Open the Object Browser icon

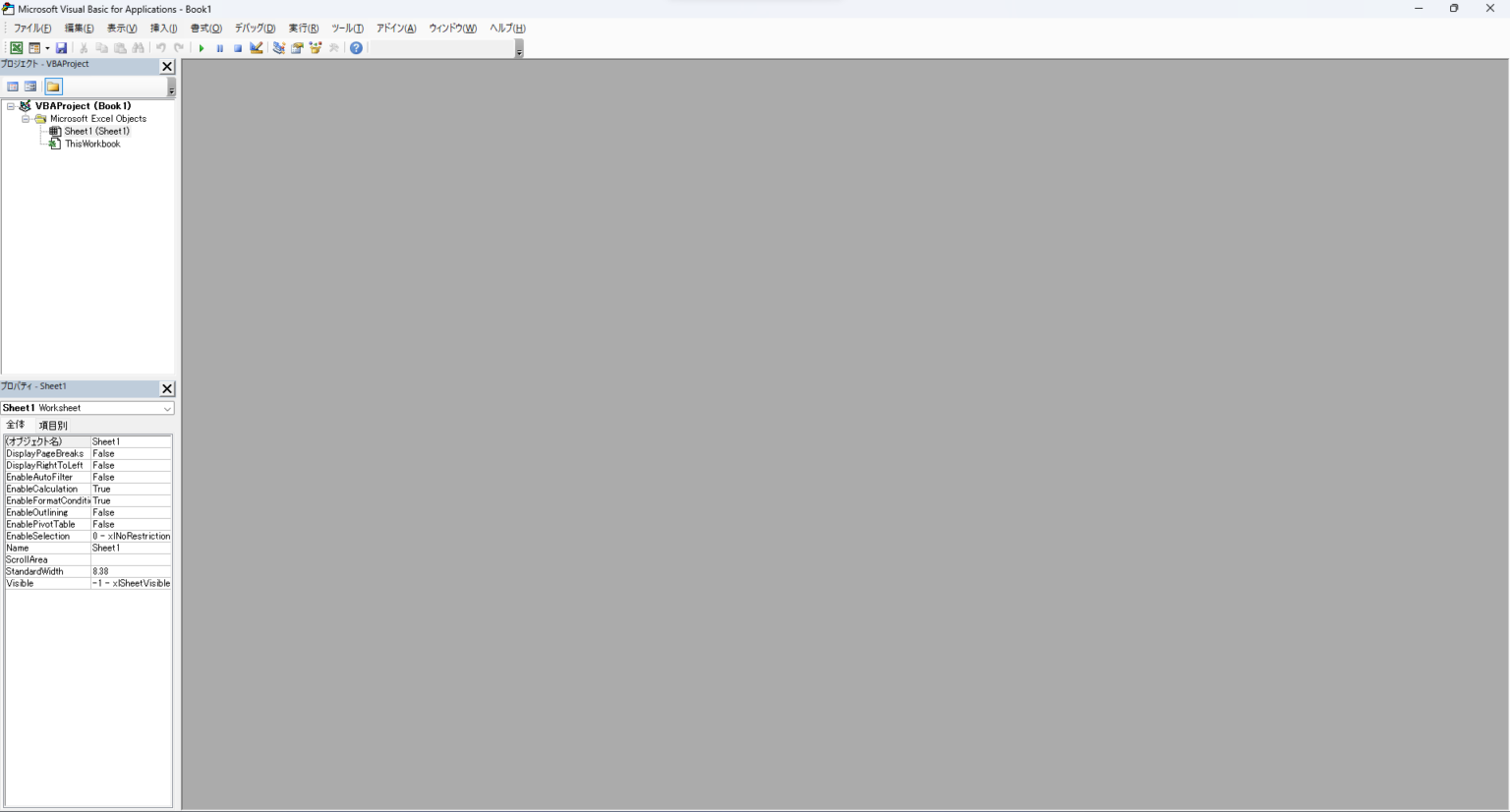[317, 47]
